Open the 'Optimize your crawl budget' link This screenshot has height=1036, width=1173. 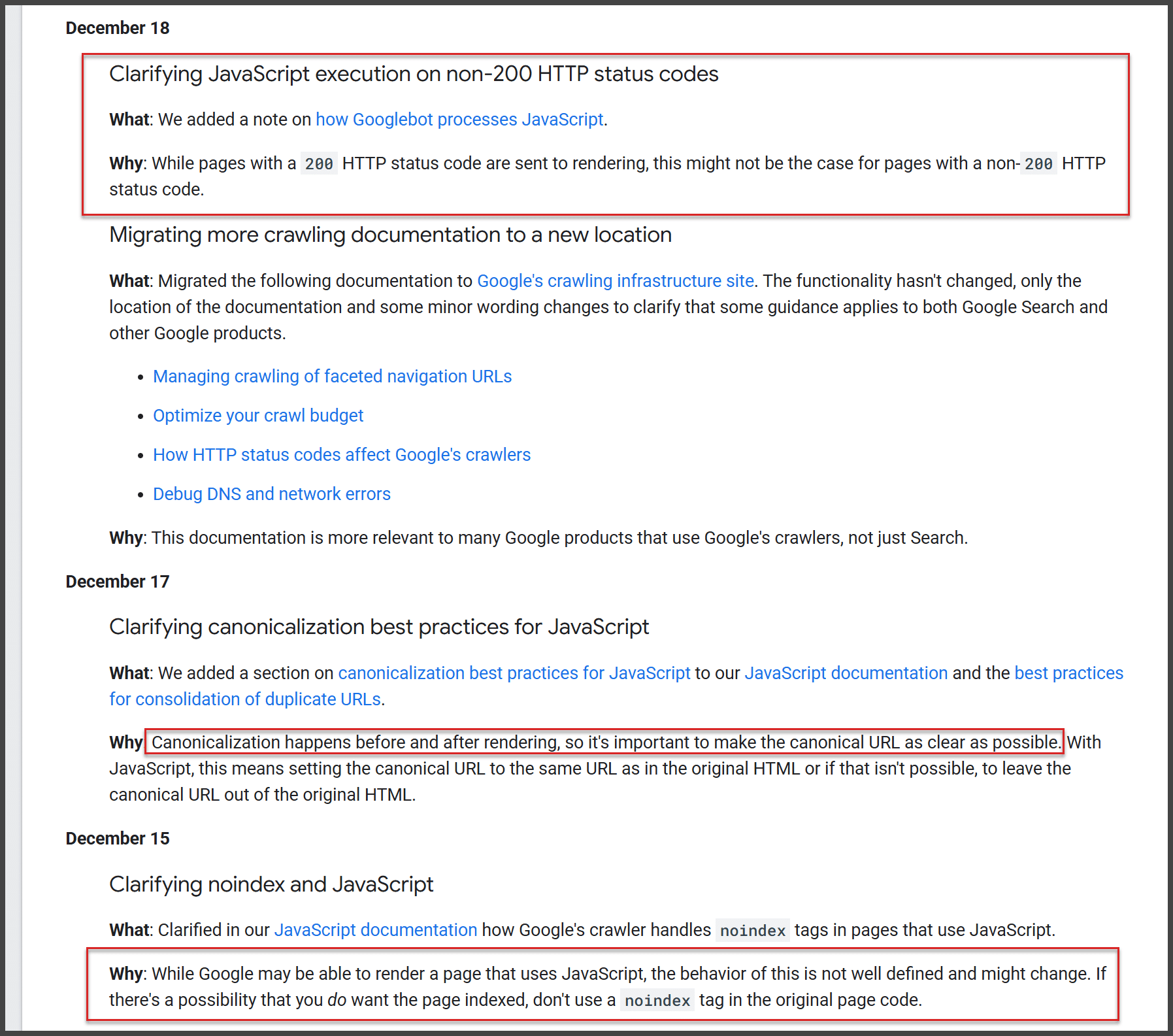coord(258,416)
